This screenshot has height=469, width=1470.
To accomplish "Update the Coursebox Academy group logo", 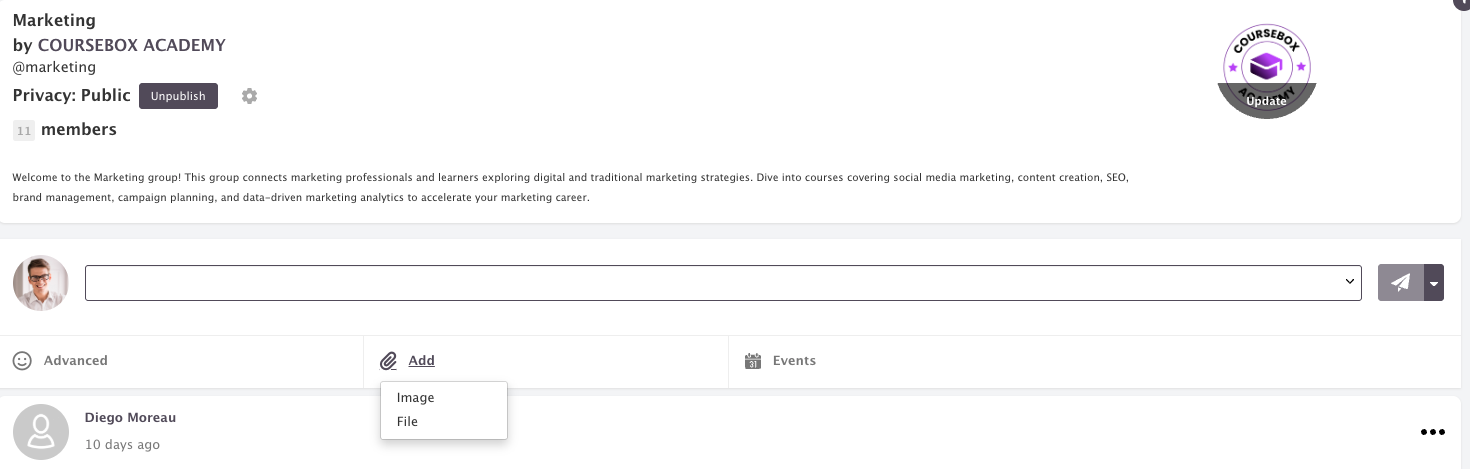I will (x=1267, y=101).
